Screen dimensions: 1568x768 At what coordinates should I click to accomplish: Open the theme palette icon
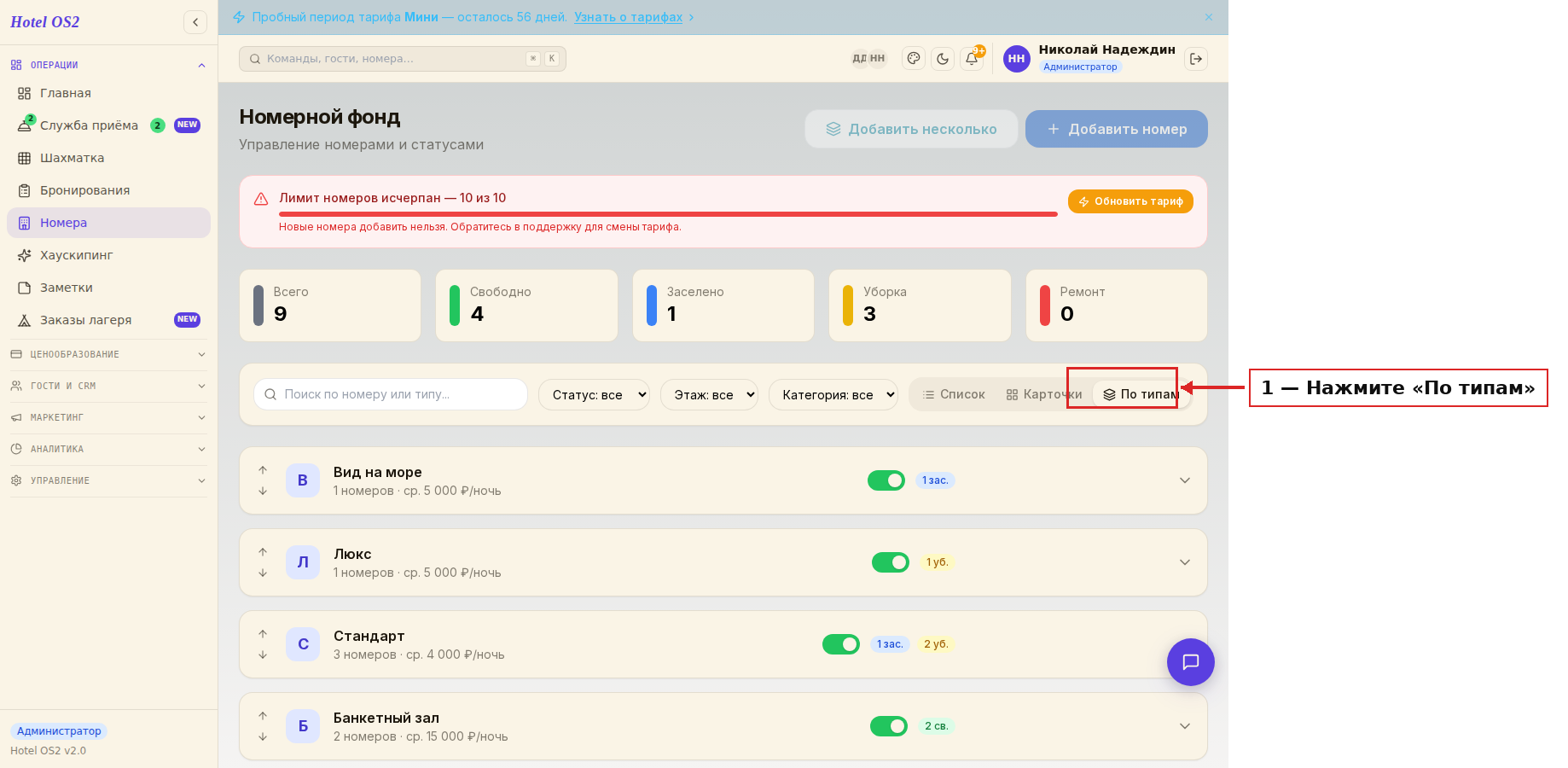point(914,59)
